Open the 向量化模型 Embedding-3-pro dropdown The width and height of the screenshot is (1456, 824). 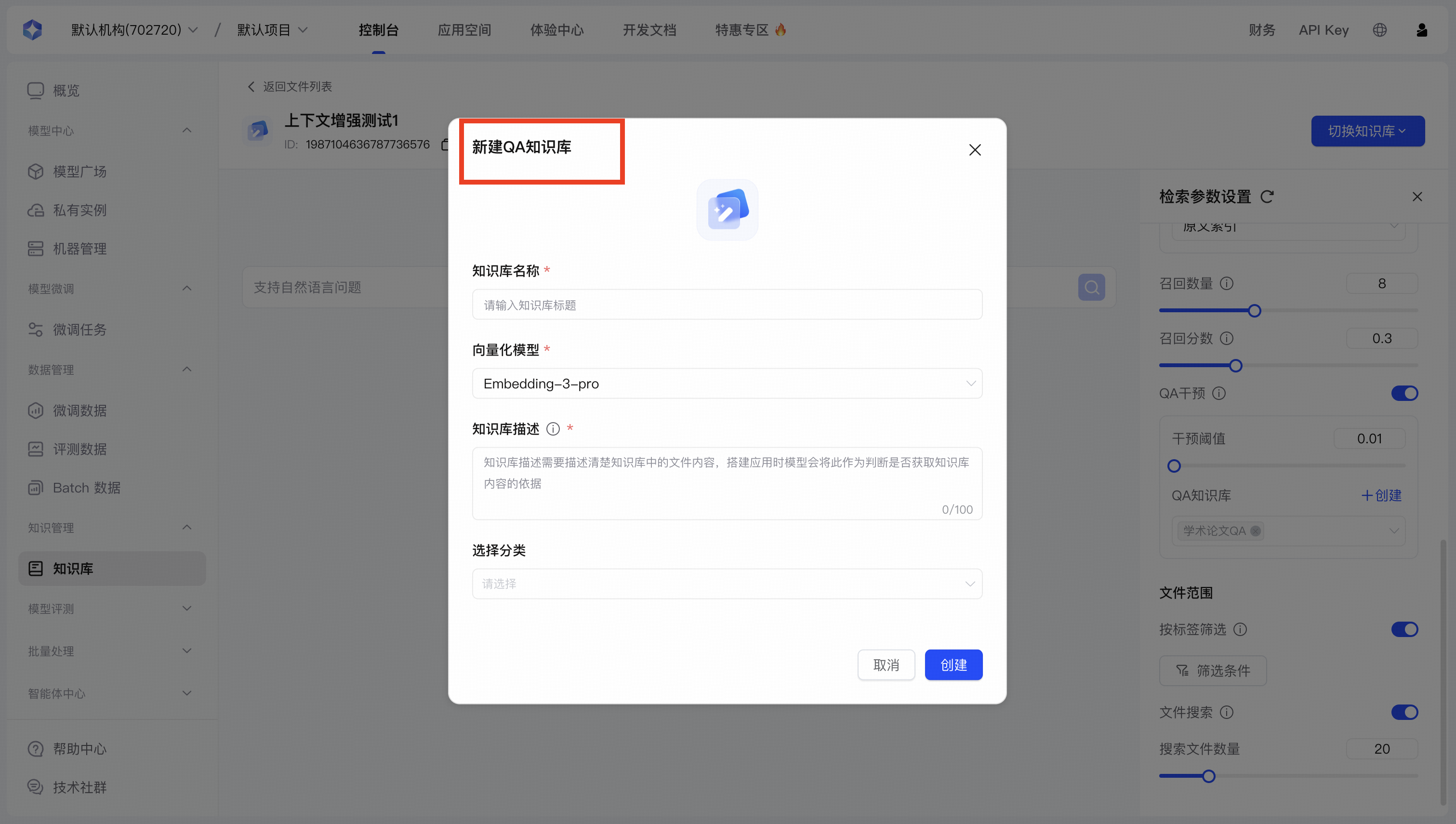click(x=727, y=384)
